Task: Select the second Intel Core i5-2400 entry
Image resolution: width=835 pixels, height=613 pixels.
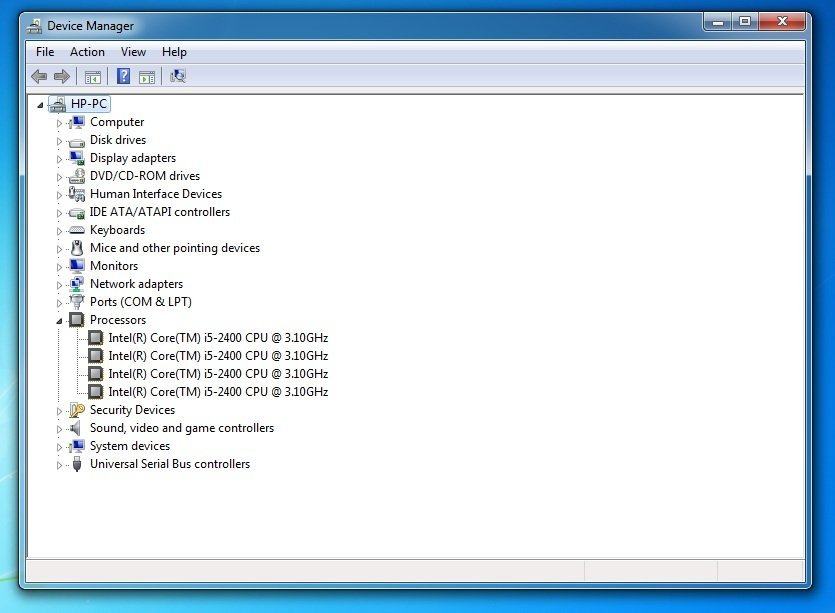Action: (x=218, y=356)
